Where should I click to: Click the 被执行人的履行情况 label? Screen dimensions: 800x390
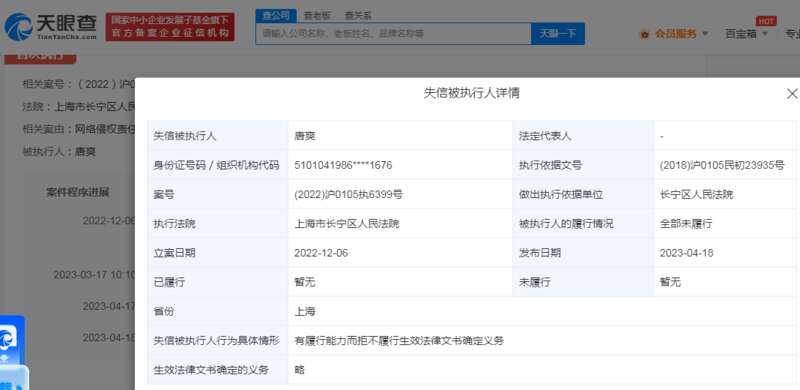566,224
